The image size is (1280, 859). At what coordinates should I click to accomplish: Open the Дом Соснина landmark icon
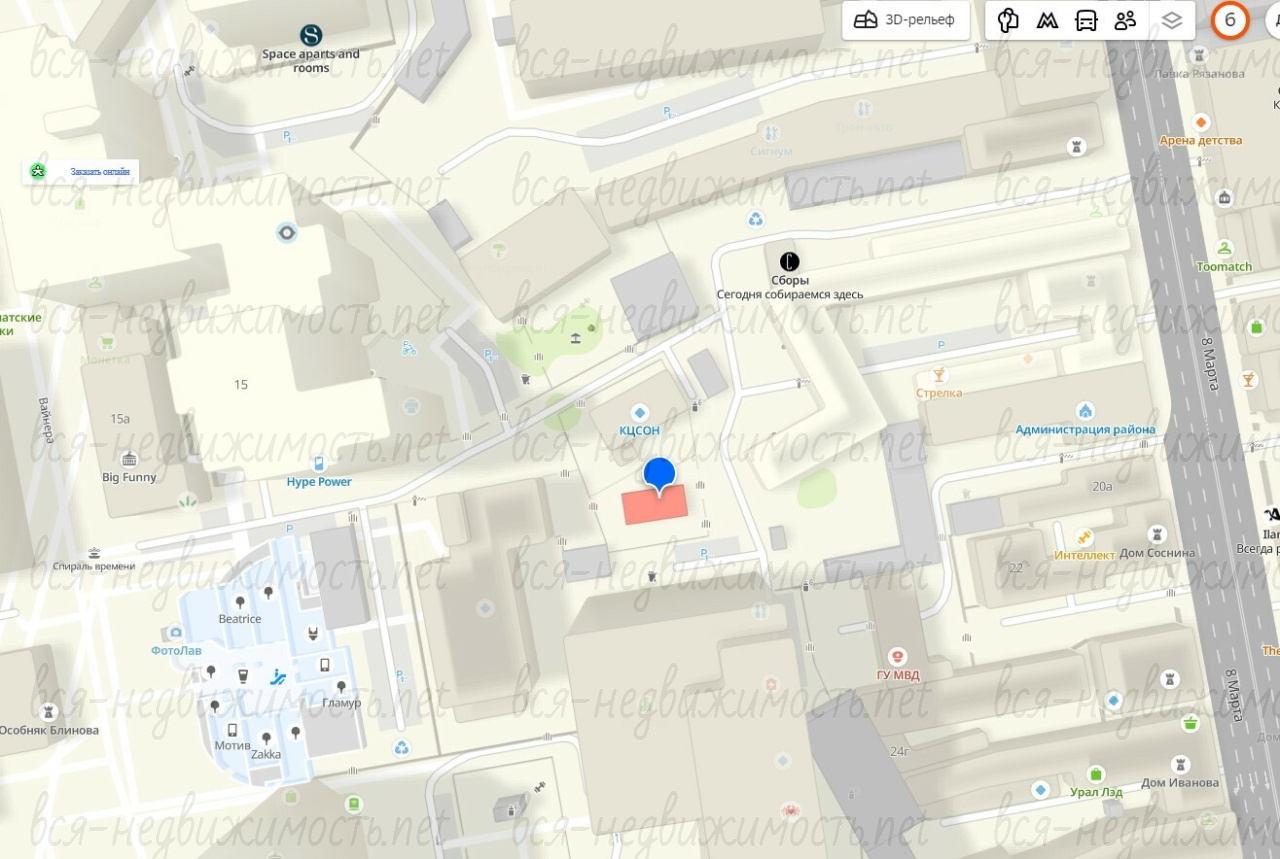(1159, 535)
